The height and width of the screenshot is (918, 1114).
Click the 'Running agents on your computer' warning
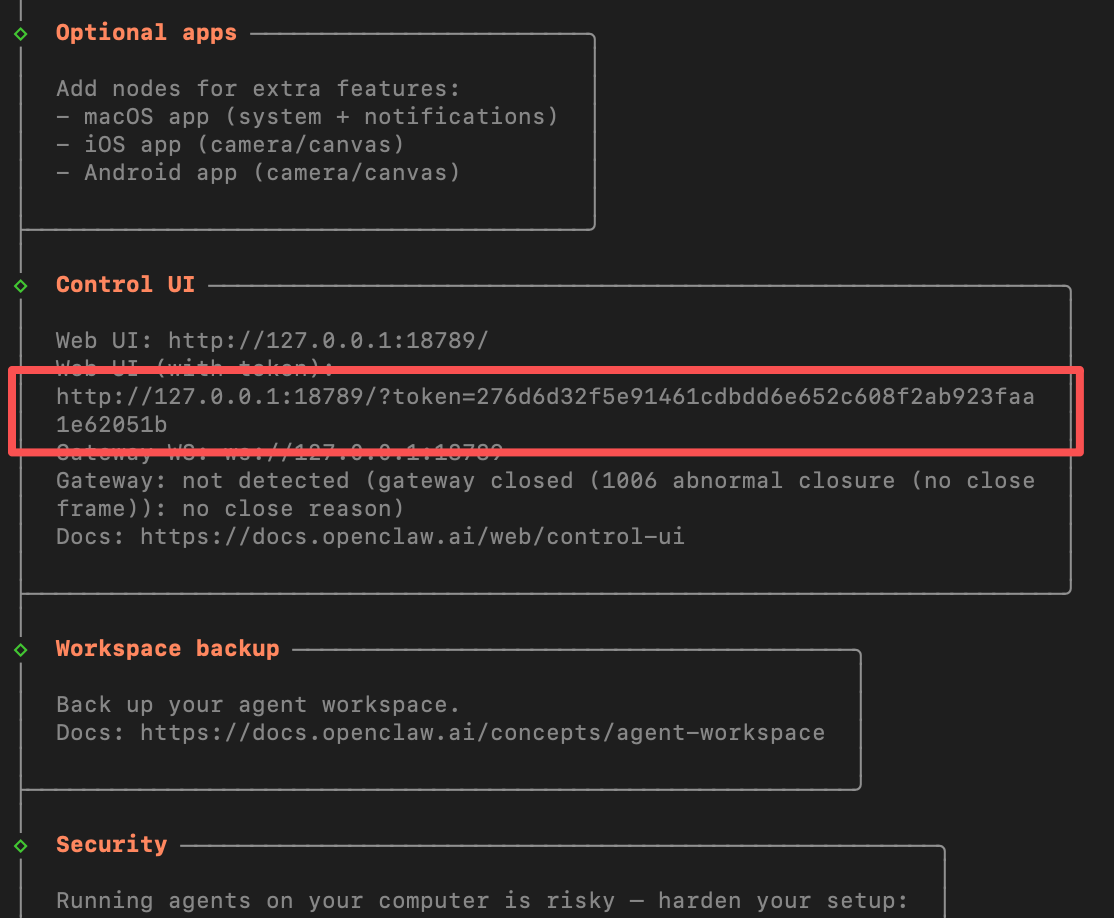point(482,901)
